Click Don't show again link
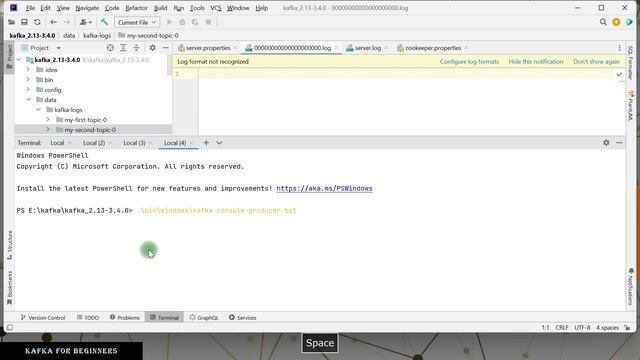Screen dimensions: 640x360 click(x=596, y=62)
